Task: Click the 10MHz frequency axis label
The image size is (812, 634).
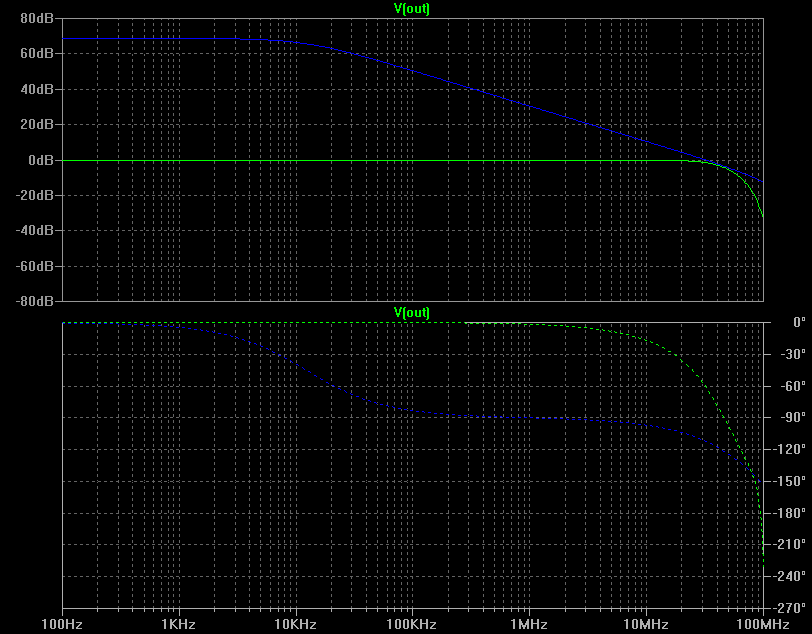Action: (x=646, y=624)
